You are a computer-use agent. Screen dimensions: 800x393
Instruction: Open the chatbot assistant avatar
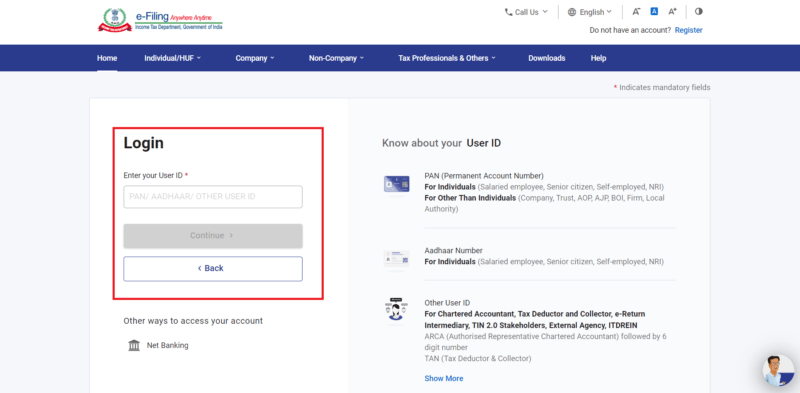click(778, 370)
